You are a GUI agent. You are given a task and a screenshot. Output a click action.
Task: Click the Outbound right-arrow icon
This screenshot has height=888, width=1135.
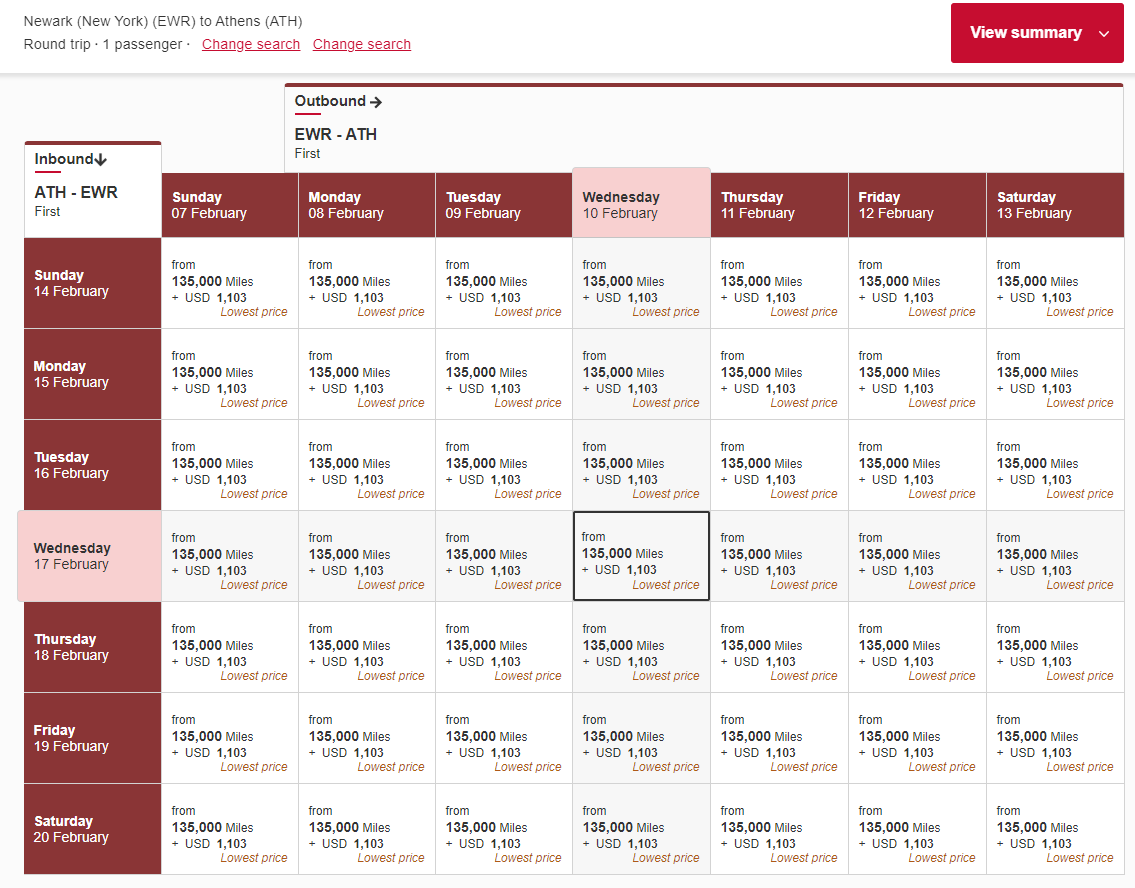[376, 101]
